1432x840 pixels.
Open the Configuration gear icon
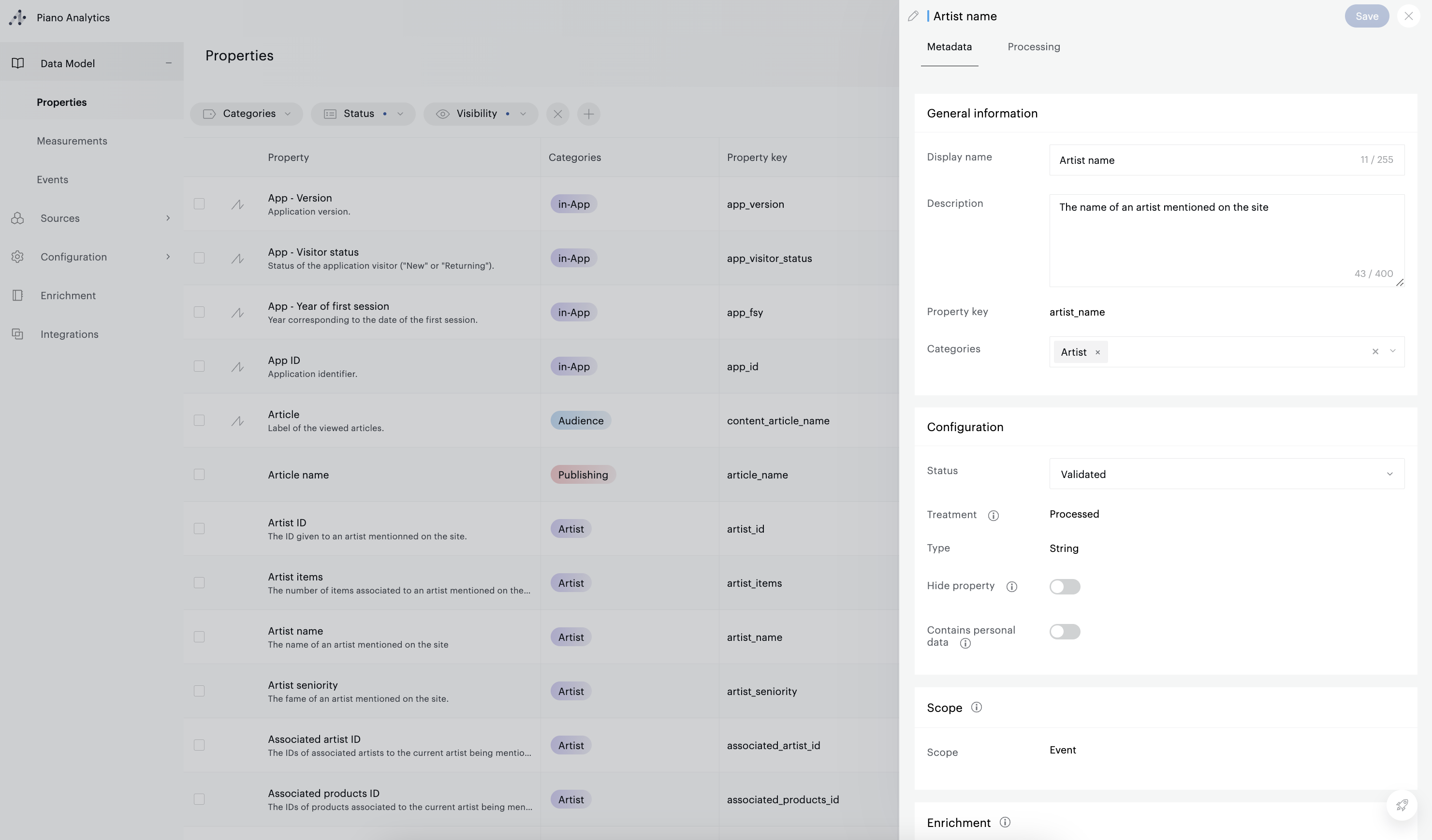(x=17, y=257)
